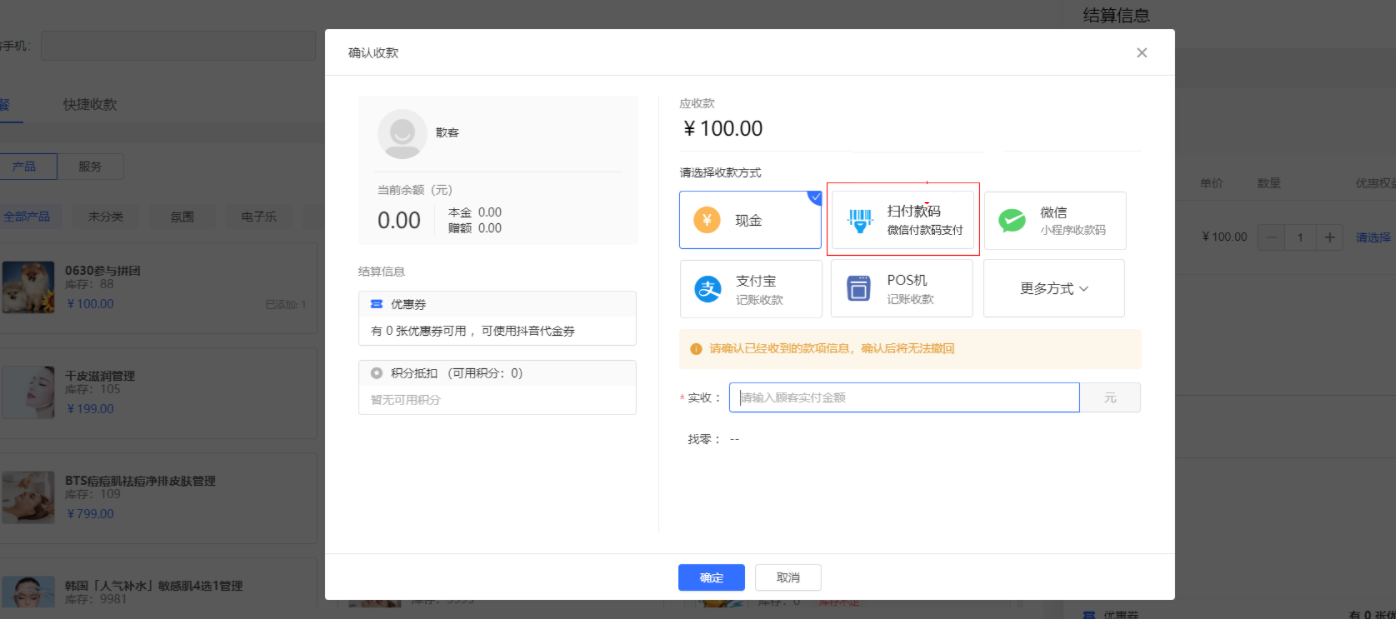Screen dimensions: 1396x619
Task: Click the ￥100.00 amount due text
Action: tap(722, 129)
